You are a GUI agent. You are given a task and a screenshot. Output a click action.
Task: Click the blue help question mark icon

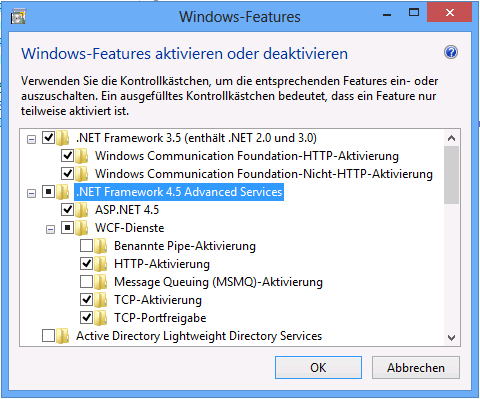coord(451,53)
